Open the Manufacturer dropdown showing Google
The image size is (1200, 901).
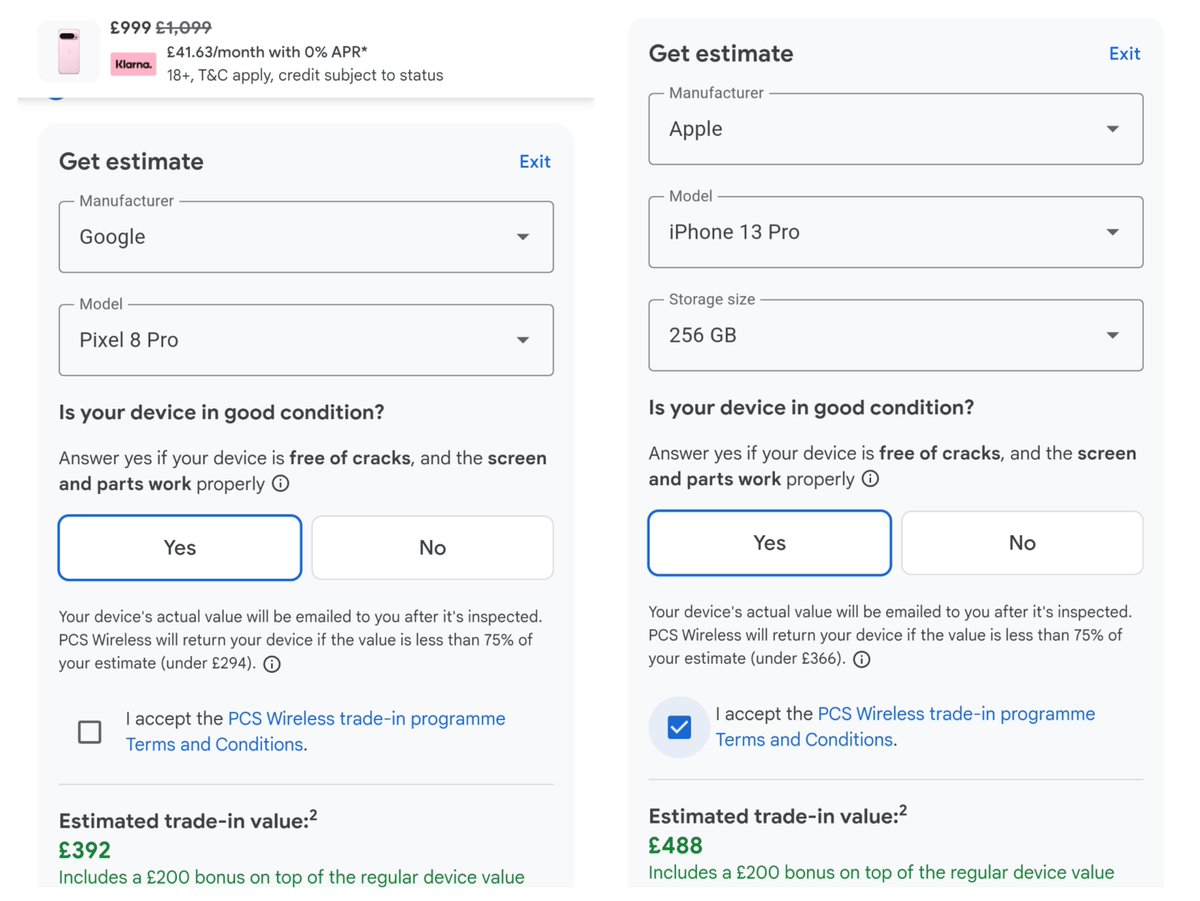click(306, 237)
